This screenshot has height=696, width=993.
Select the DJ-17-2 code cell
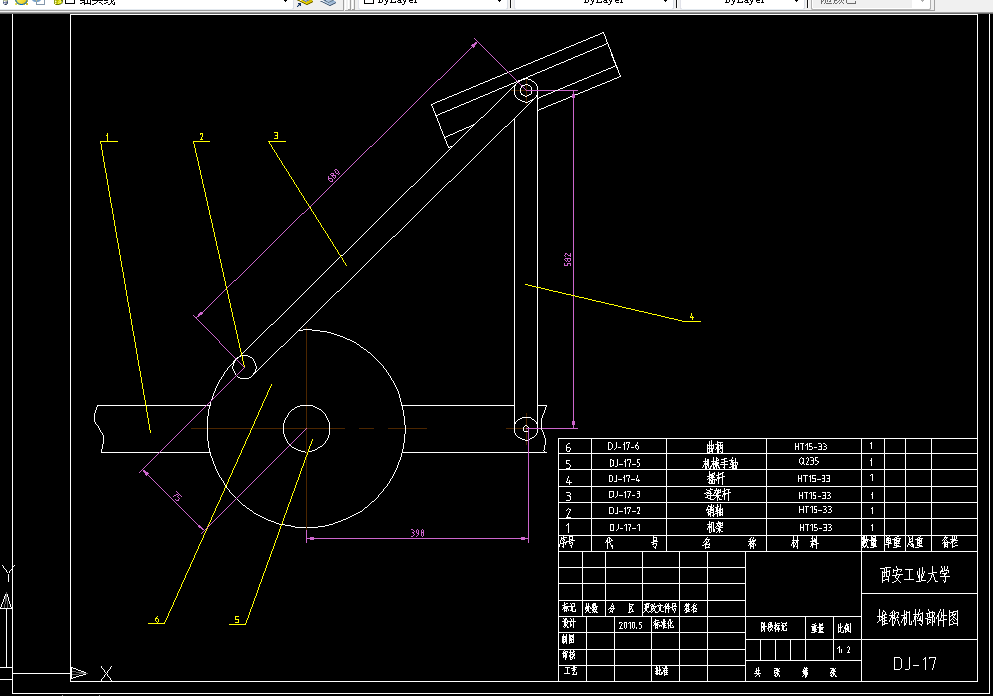(x=624, y=510)
